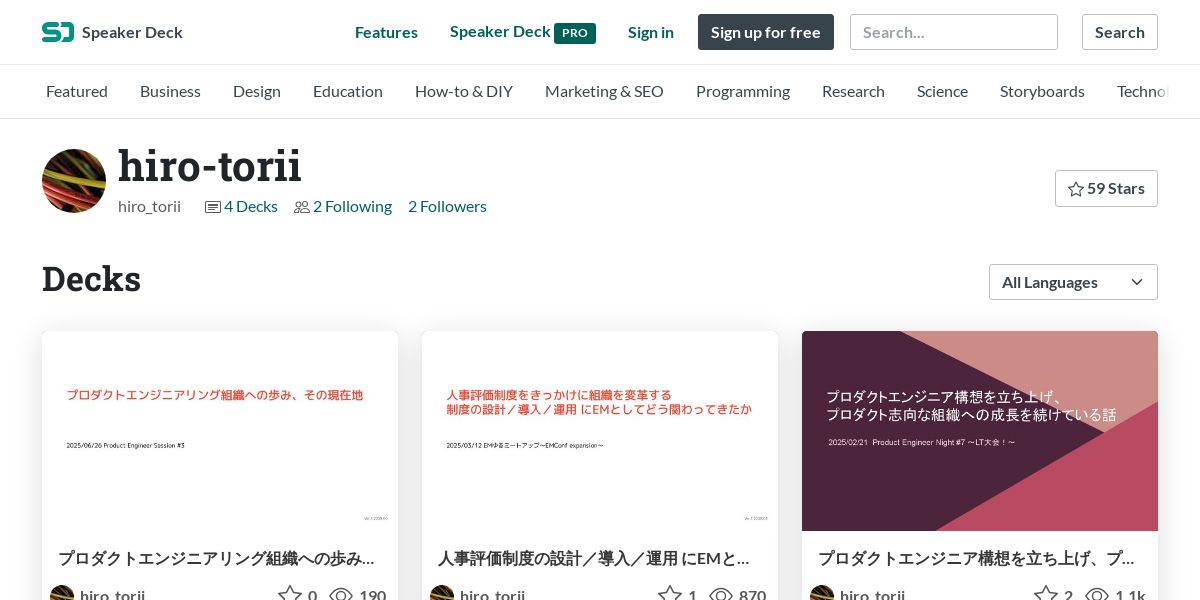Image resolution: width=1200 pixels, height=600 pixels.
Task: Click the hiro_torii username under the heading
Action: pos(149,206)
